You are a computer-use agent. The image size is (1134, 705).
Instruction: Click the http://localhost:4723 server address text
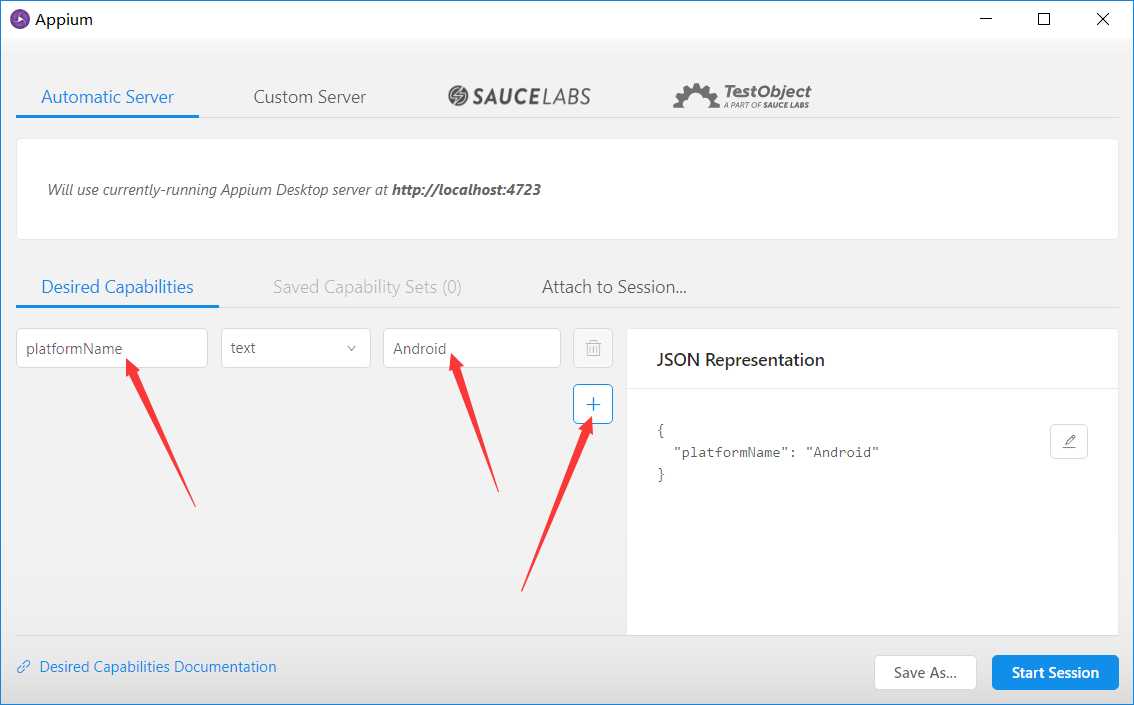click(466, 189)
